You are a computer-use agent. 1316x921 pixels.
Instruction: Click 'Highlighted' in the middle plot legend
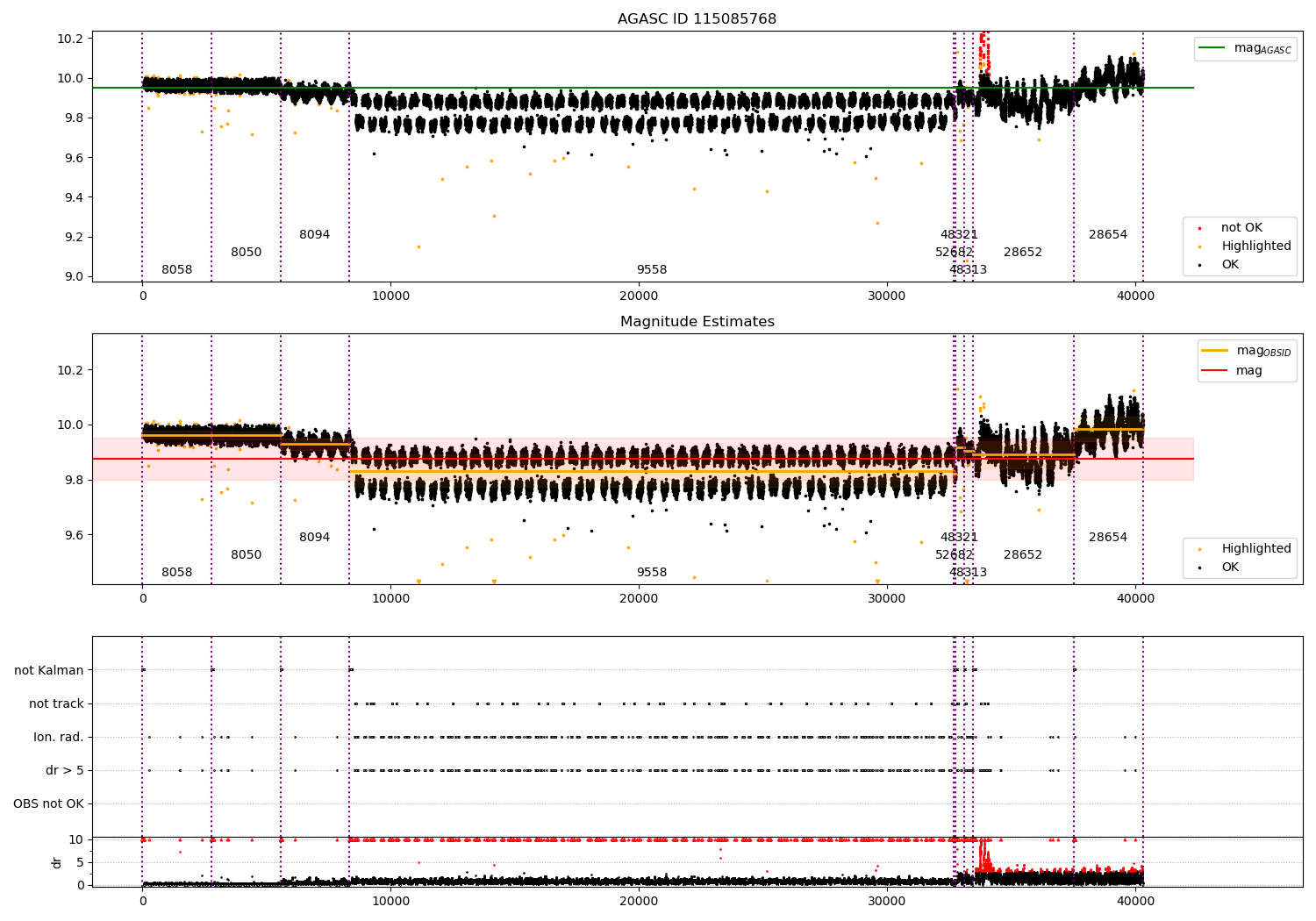point(1255,549)
